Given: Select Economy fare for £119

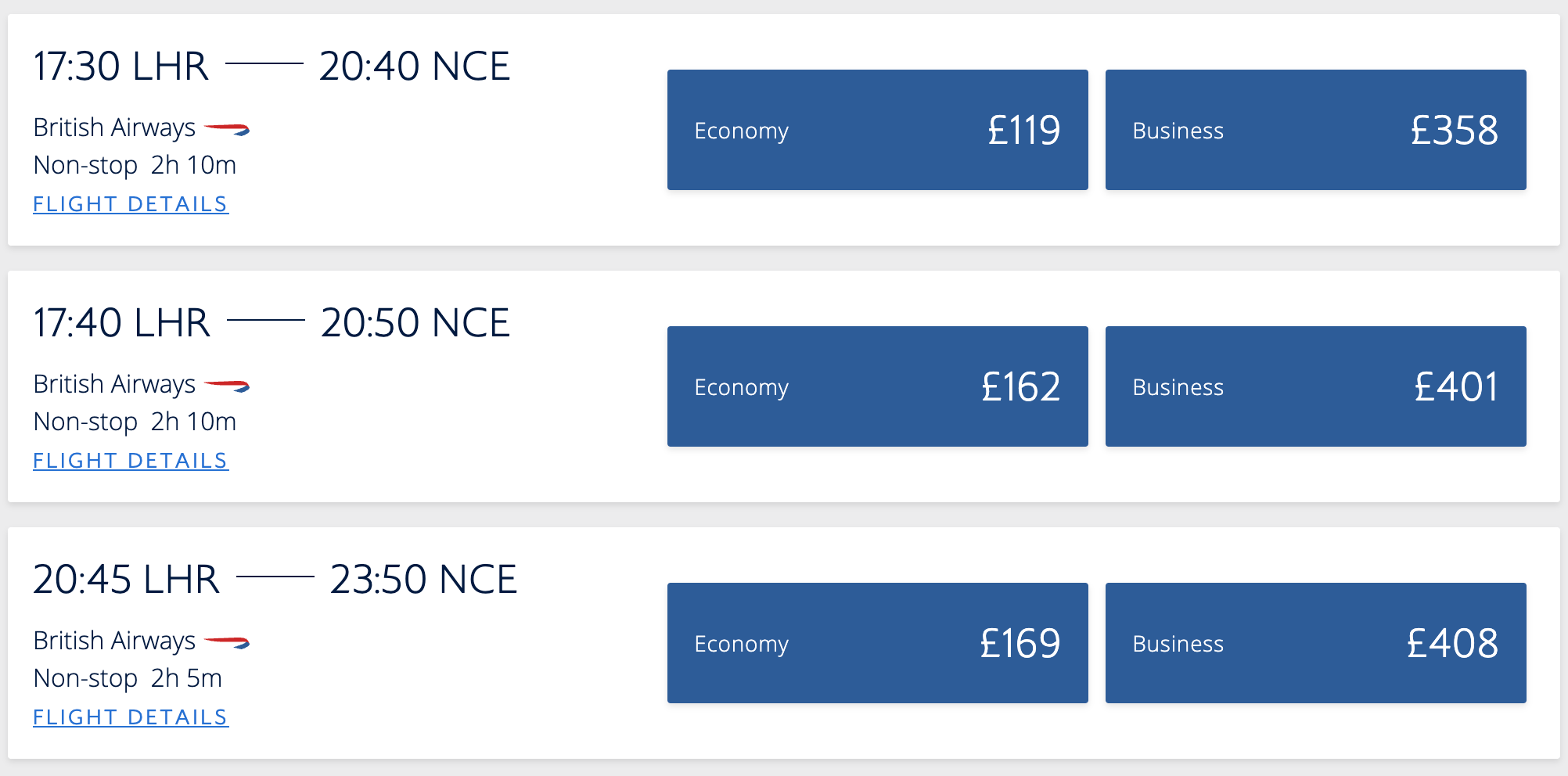Looking at the screenshot, I should click(877, 130).
